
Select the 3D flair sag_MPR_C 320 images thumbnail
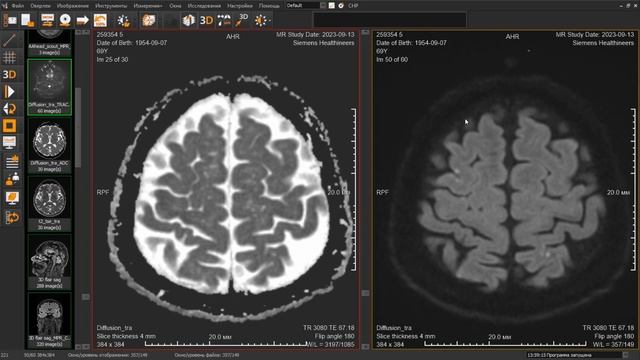[x=49, y=320]
